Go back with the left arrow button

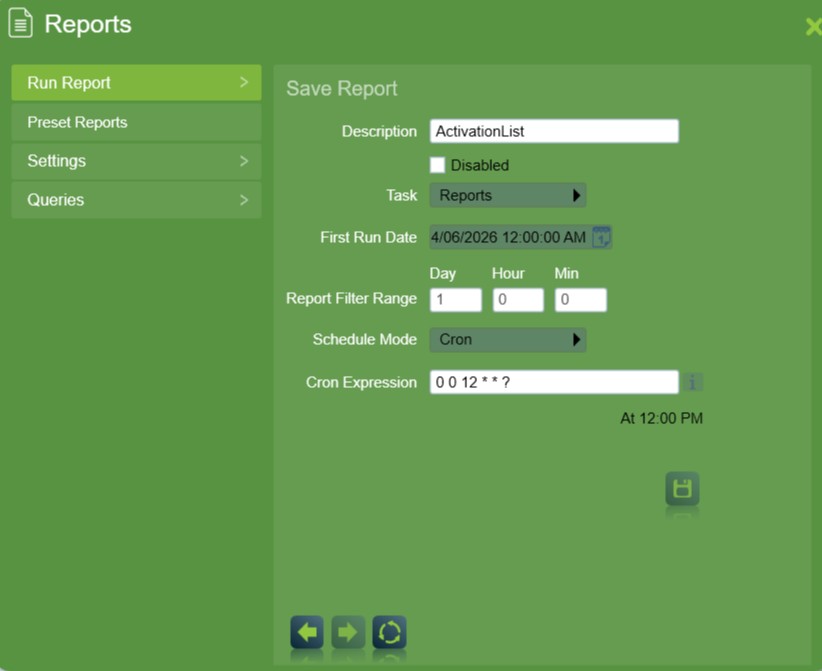(x=307, y=632)
